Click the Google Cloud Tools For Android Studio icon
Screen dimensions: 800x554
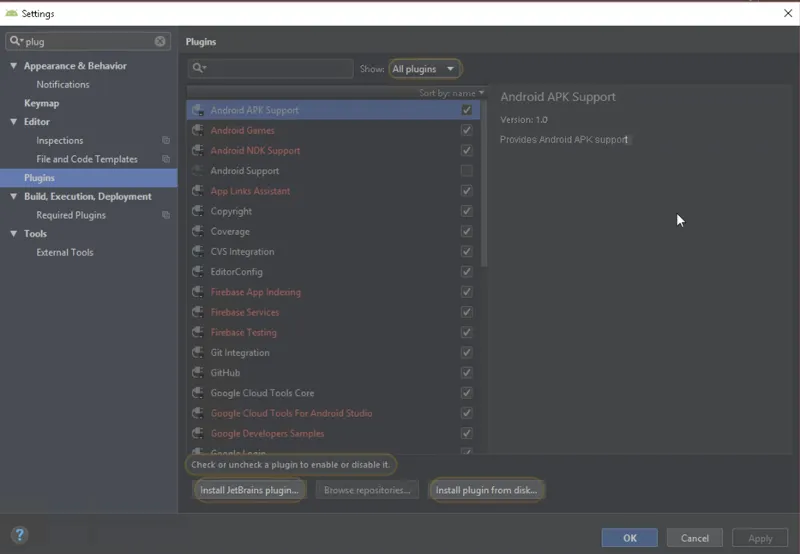pos(198,413)
